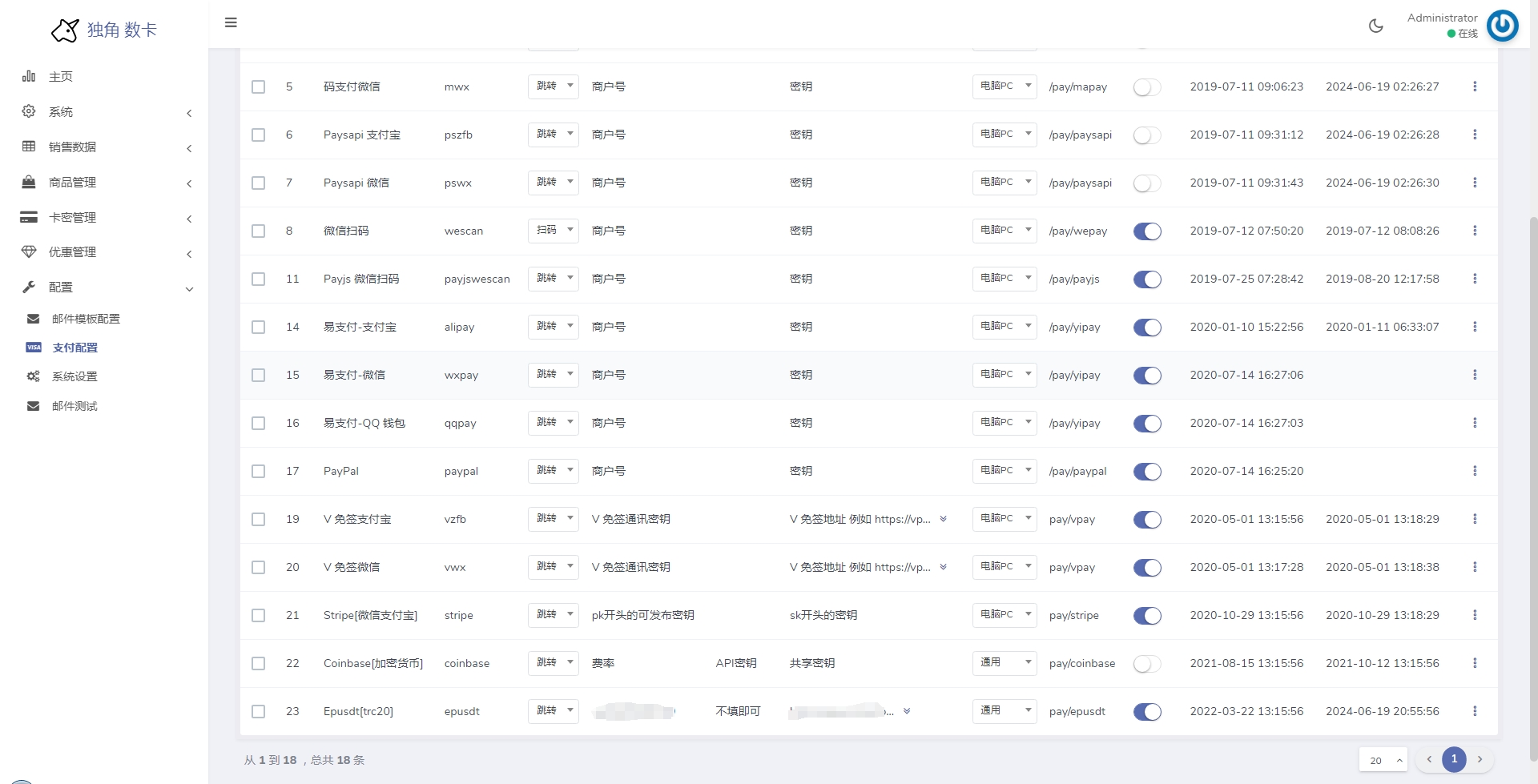Screen dimensions: 1538x784
Task: Open three-dot actions for 微信扫码 row
Action: pos(1474,231)
